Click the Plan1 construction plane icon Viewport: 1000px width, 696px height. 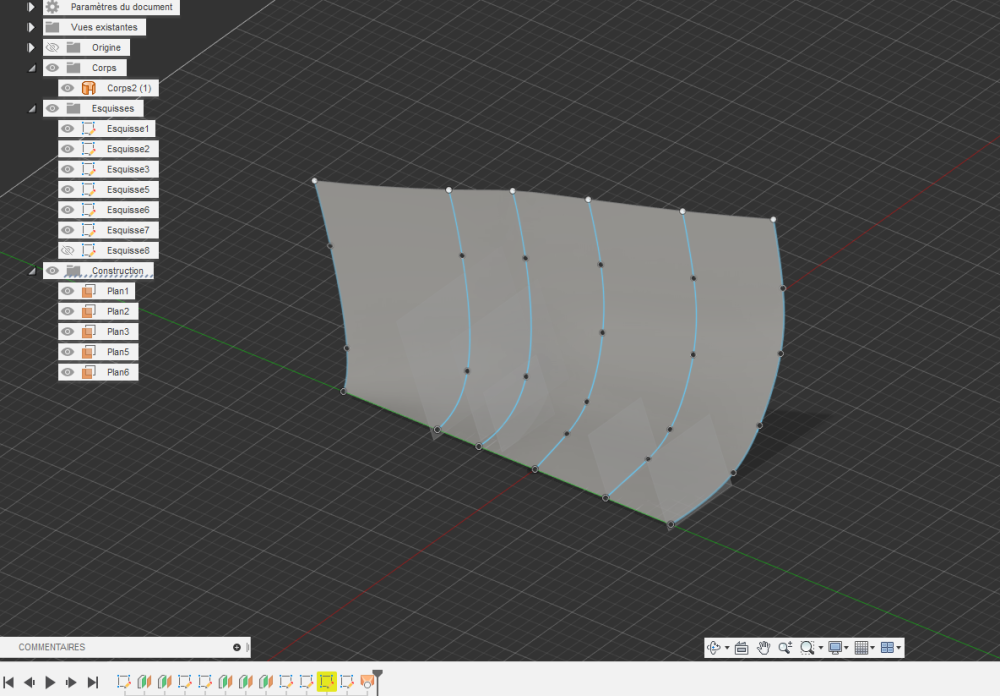coord(89,291)
